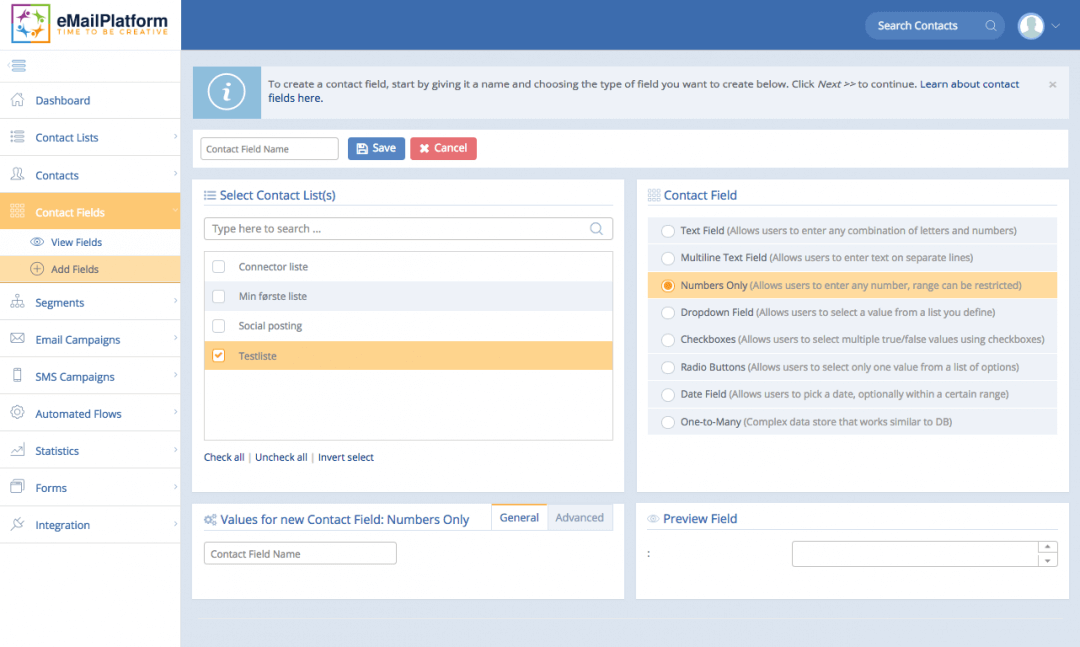Switch to the Advanced tab
The height and width of the screenshot is (647, 1080).
click(579, 517)
